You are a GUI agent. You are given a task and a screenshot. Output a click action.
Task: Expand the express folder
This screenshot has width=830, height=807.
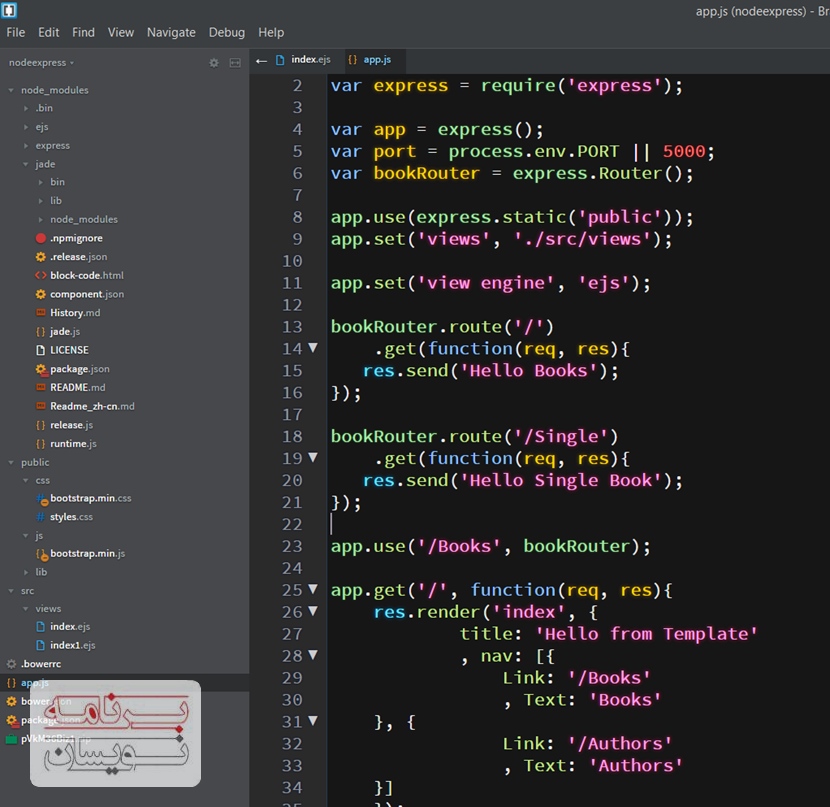tap(26, 146)
